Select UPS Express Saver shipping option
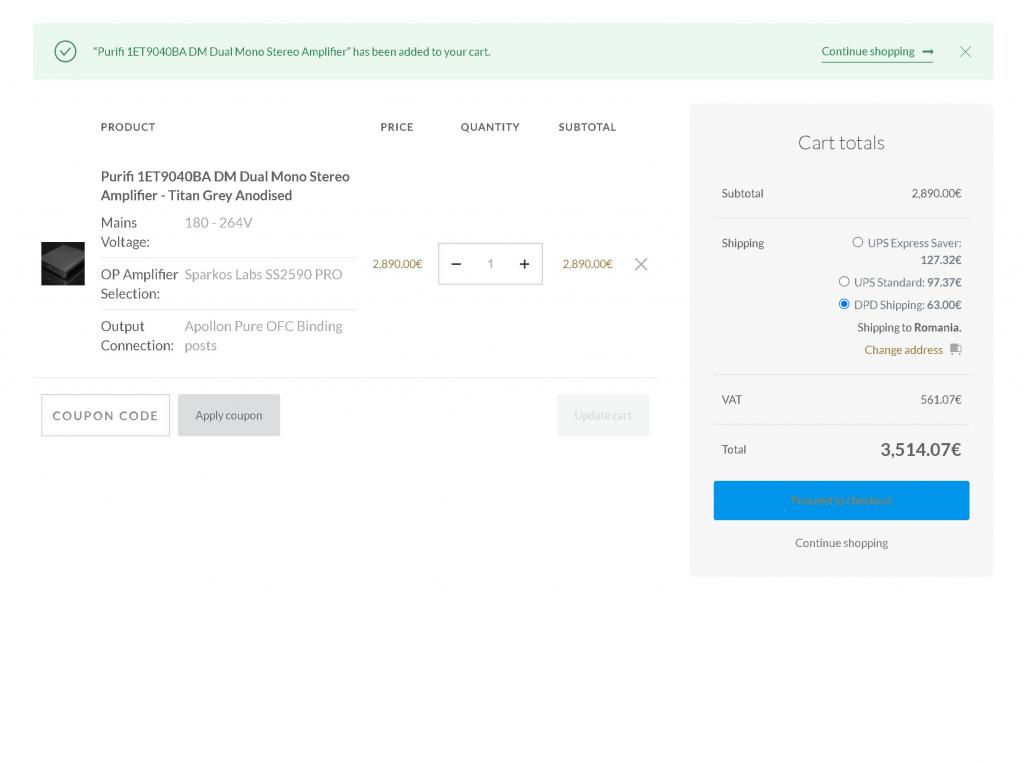This screenshot has height=763, width=1024. click(858, 242)
